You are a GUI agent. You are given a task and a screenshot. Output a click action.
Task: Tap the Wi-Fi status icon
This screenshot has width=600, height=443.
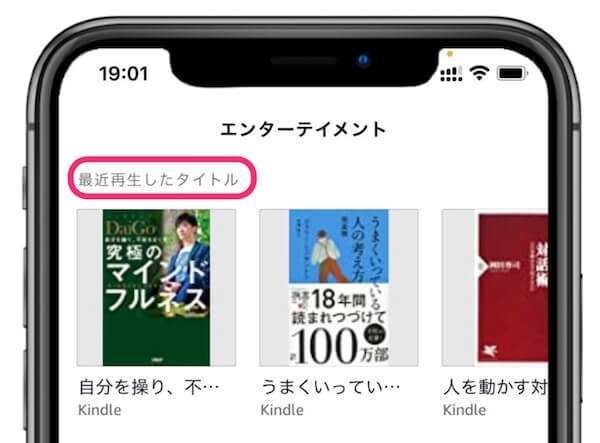click(x=479, y=72)
